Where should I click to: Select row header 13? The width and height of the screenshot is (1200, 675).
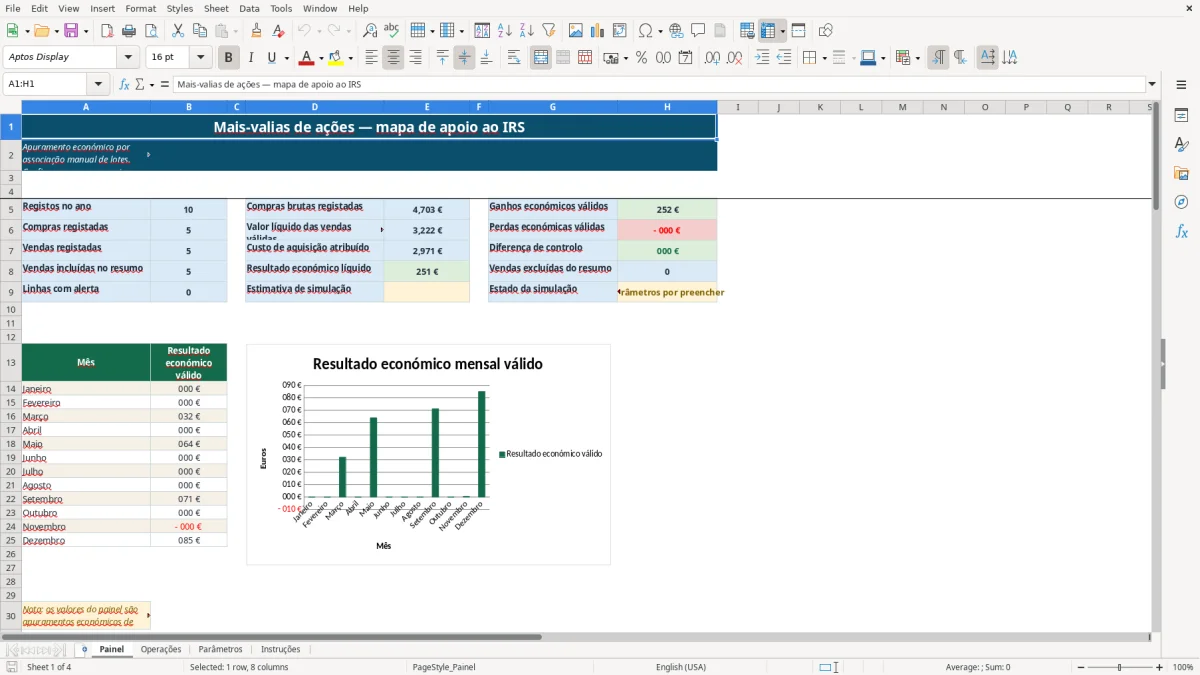[x=10, y=362]
